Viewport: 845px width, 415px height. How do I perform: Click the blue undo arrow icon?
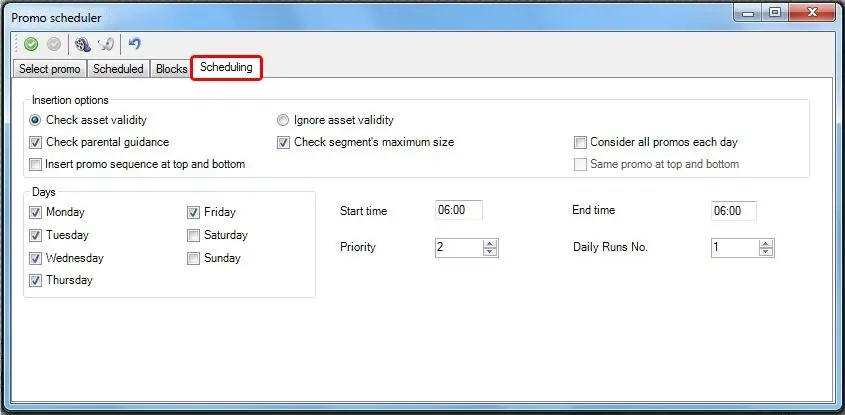(135, 44)
